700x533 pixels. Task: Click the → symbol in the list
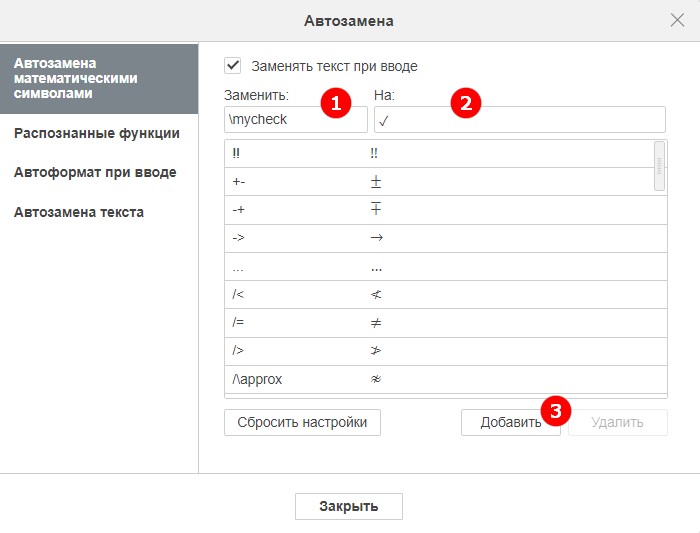[376, 237]
